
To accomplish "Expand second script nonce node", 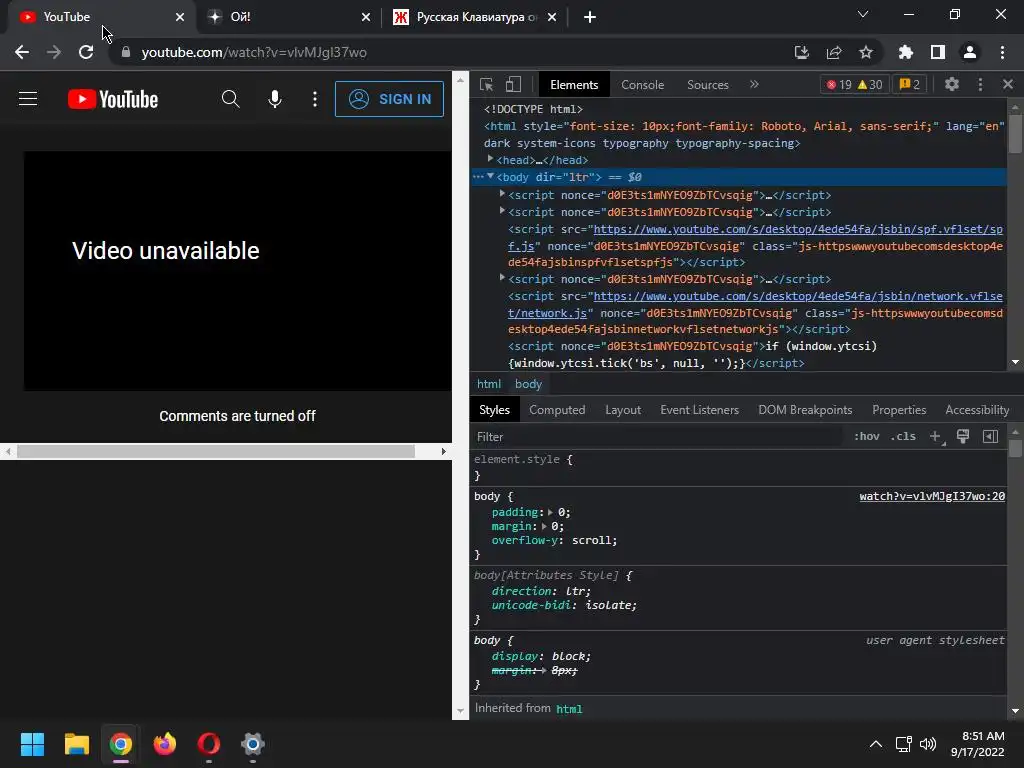I will point(502,211).
